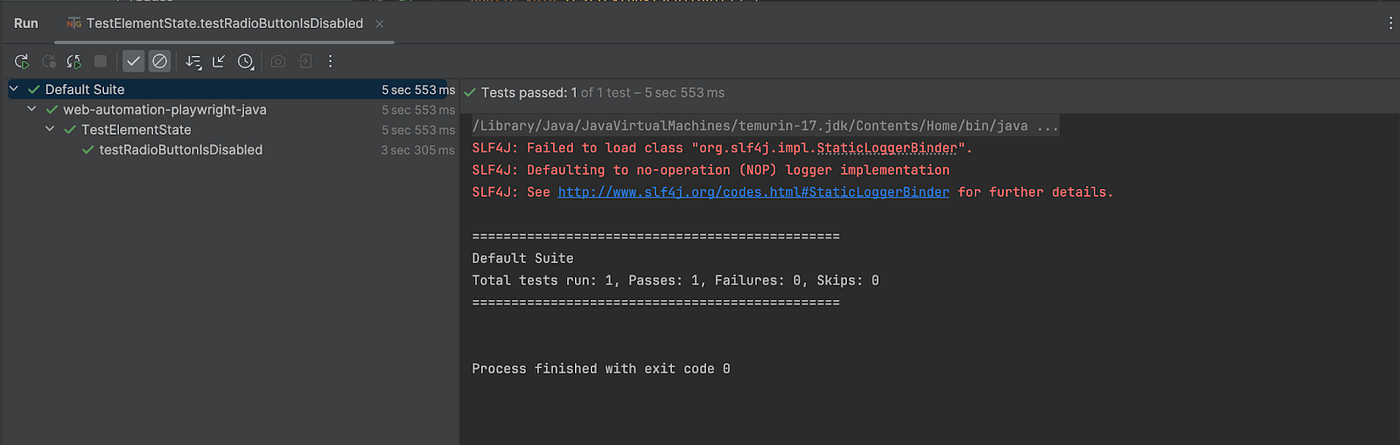
Task: Click the Rerun Failed Tests icon
Action: point(47,62)
